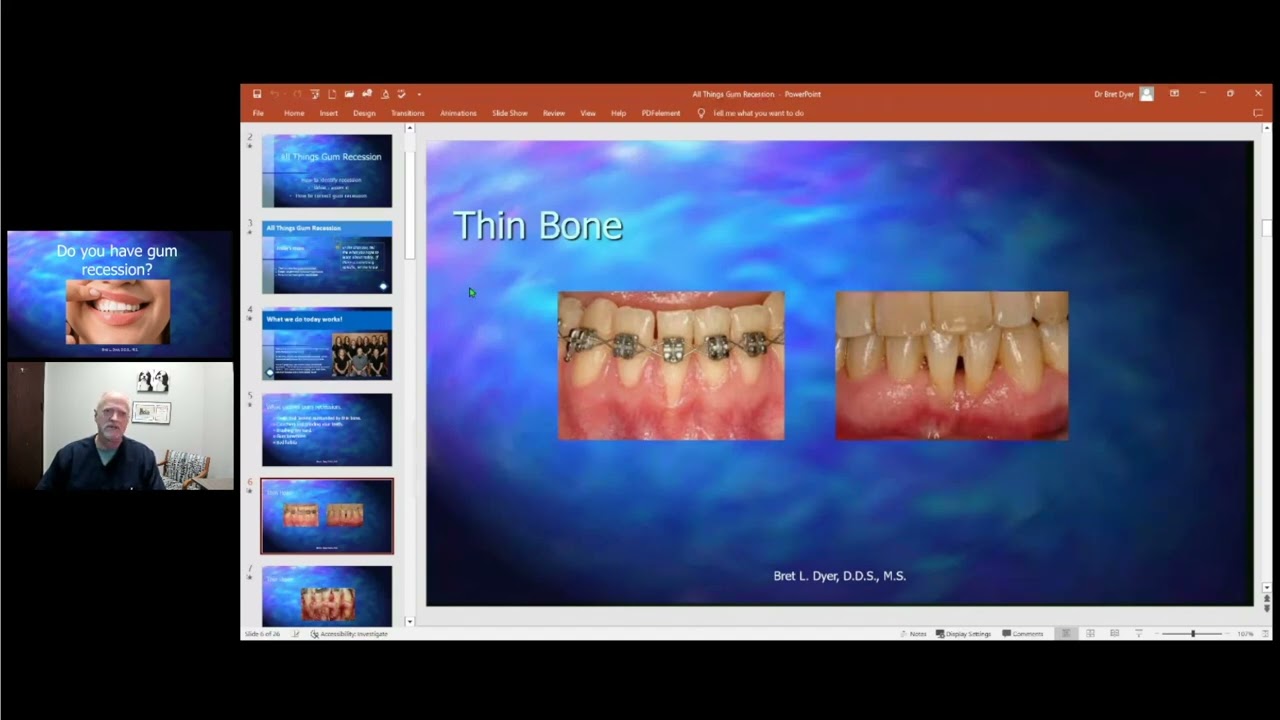Select slide 7 thumbnail
The image size is (1280, 720).
pyautogui.click(x=327, y=596)
